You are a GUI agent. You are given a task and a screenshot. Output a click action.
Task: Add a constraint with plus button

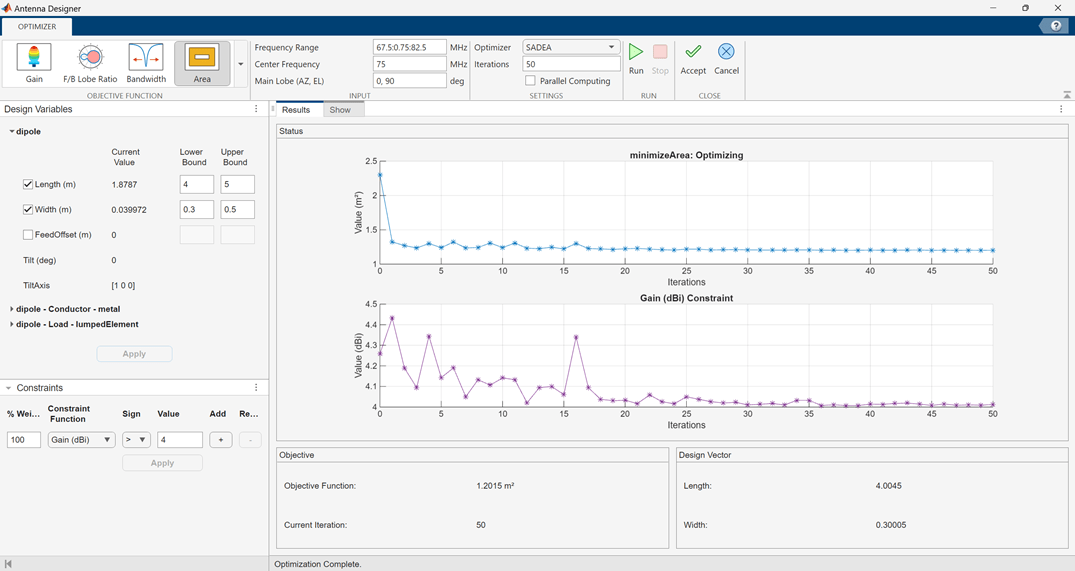(221, 440)
